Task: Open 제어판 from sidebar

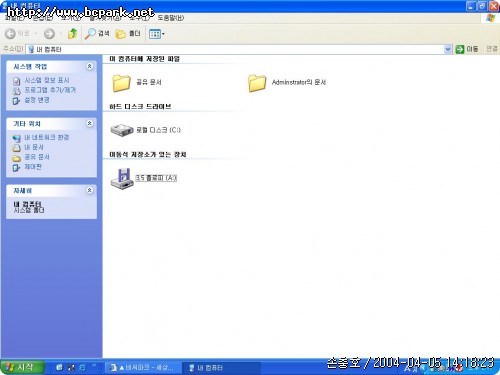Action: click(33, 167)
